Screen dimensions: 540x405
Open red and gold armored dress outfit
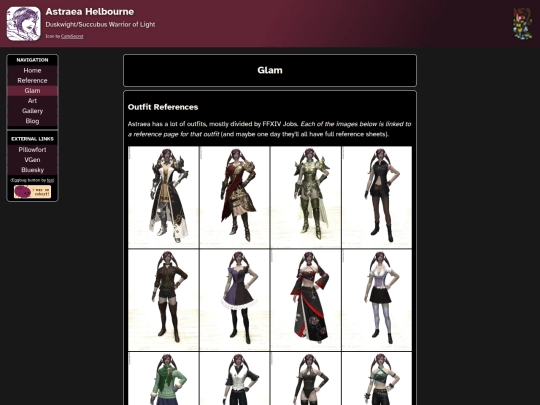[235, 197]
